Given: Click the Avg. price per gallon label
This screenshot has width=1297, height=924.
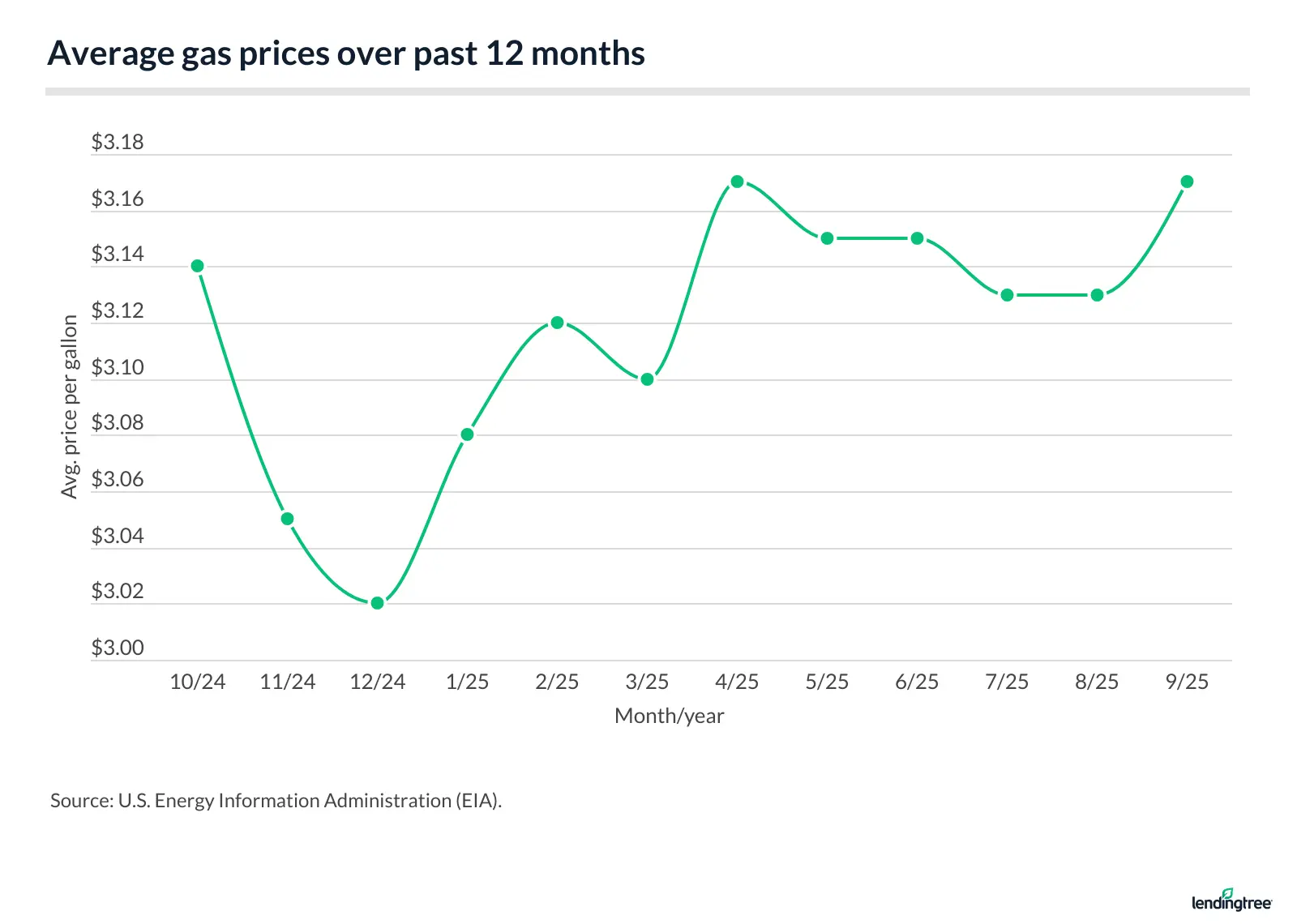Looking at the screenshot, I should click(70, 406).
